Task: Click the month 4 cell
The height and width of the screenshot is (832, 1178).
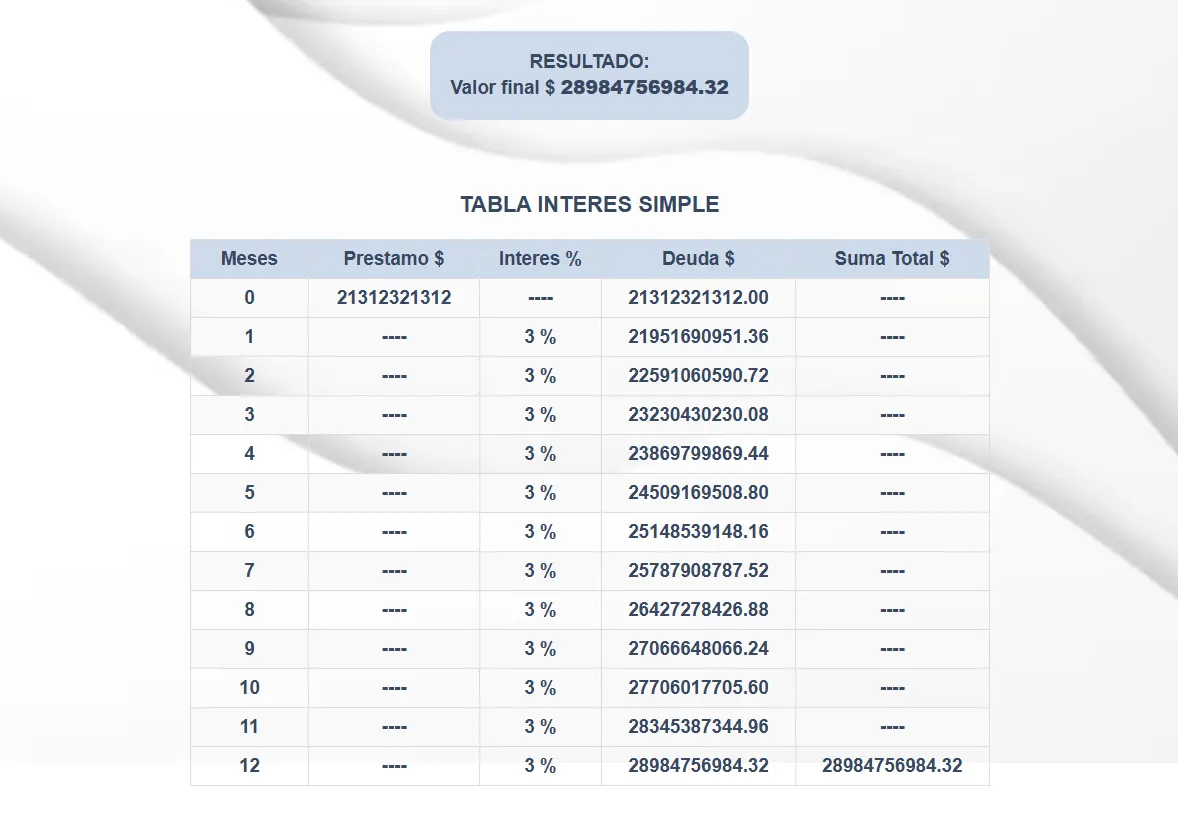Action: tap(249, 454)
